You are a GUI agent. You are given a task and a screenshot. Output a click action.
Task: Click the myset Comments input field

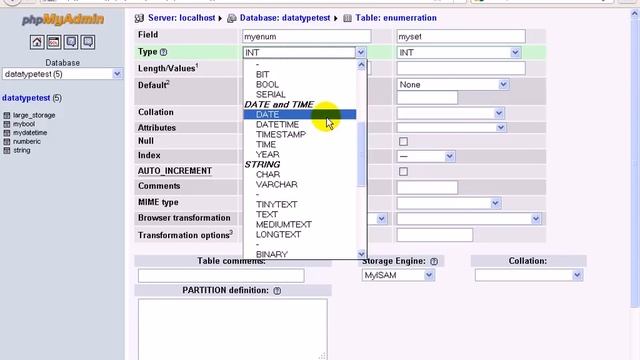pyautogui.click(x=427, y=187)
